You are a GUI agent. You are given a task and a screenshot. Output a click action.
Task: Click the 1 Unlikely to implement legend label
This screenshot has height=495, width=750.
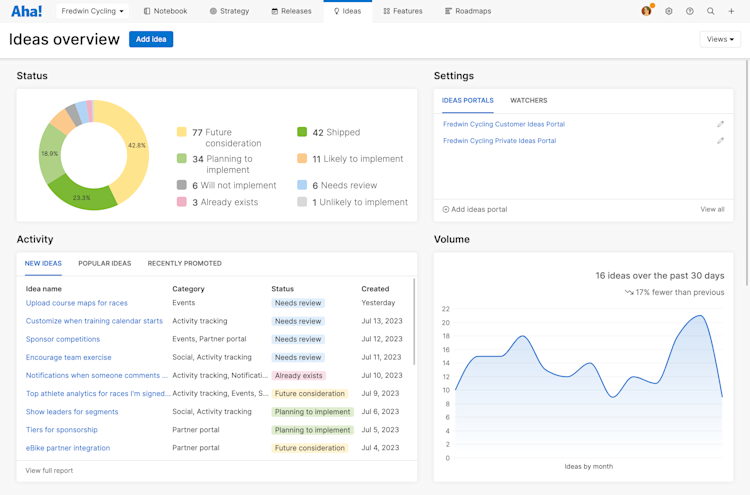tap(360, 202)
